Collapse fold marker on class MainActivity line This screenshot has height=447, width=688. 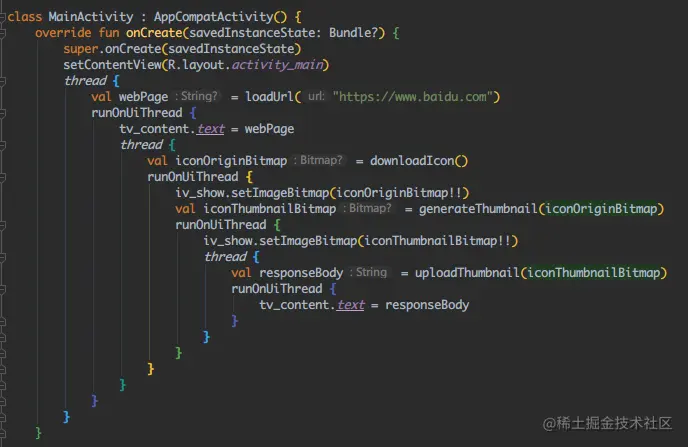(x=2, y=17)
